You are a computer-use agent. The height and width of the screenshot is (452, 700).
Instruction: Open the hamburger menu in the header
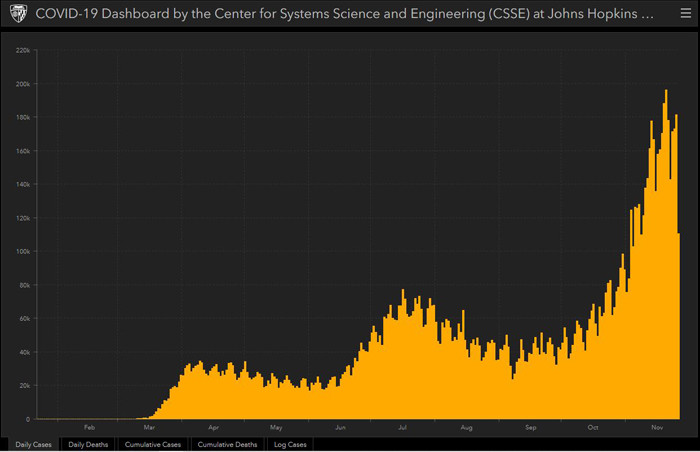point(679,15)
